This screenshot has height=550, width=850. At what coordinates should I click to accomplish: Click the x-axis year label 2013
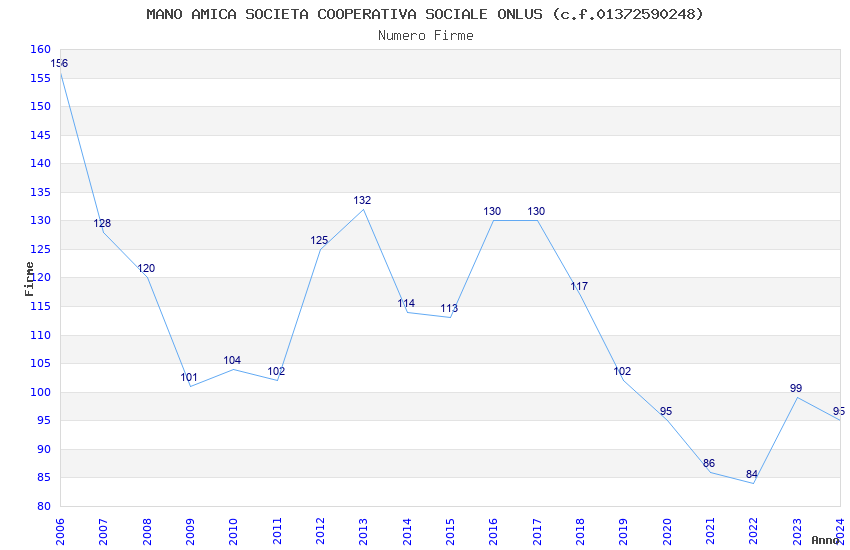pos(363,531)
